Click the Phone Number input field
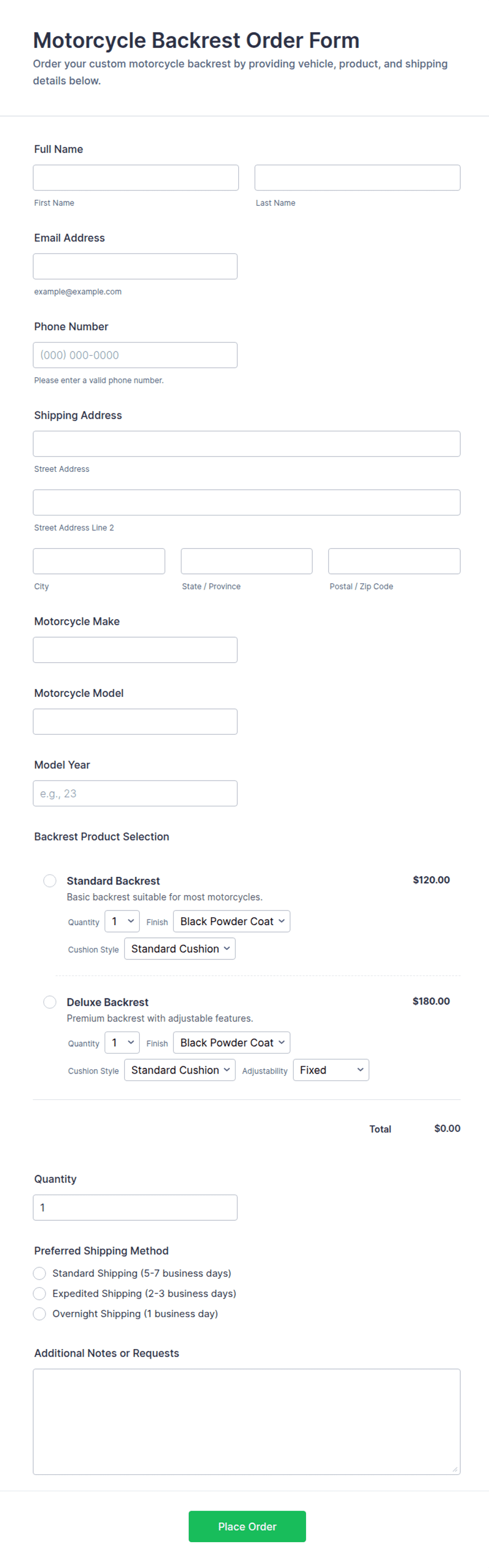The image size is (489, 1568). (135, 356)
